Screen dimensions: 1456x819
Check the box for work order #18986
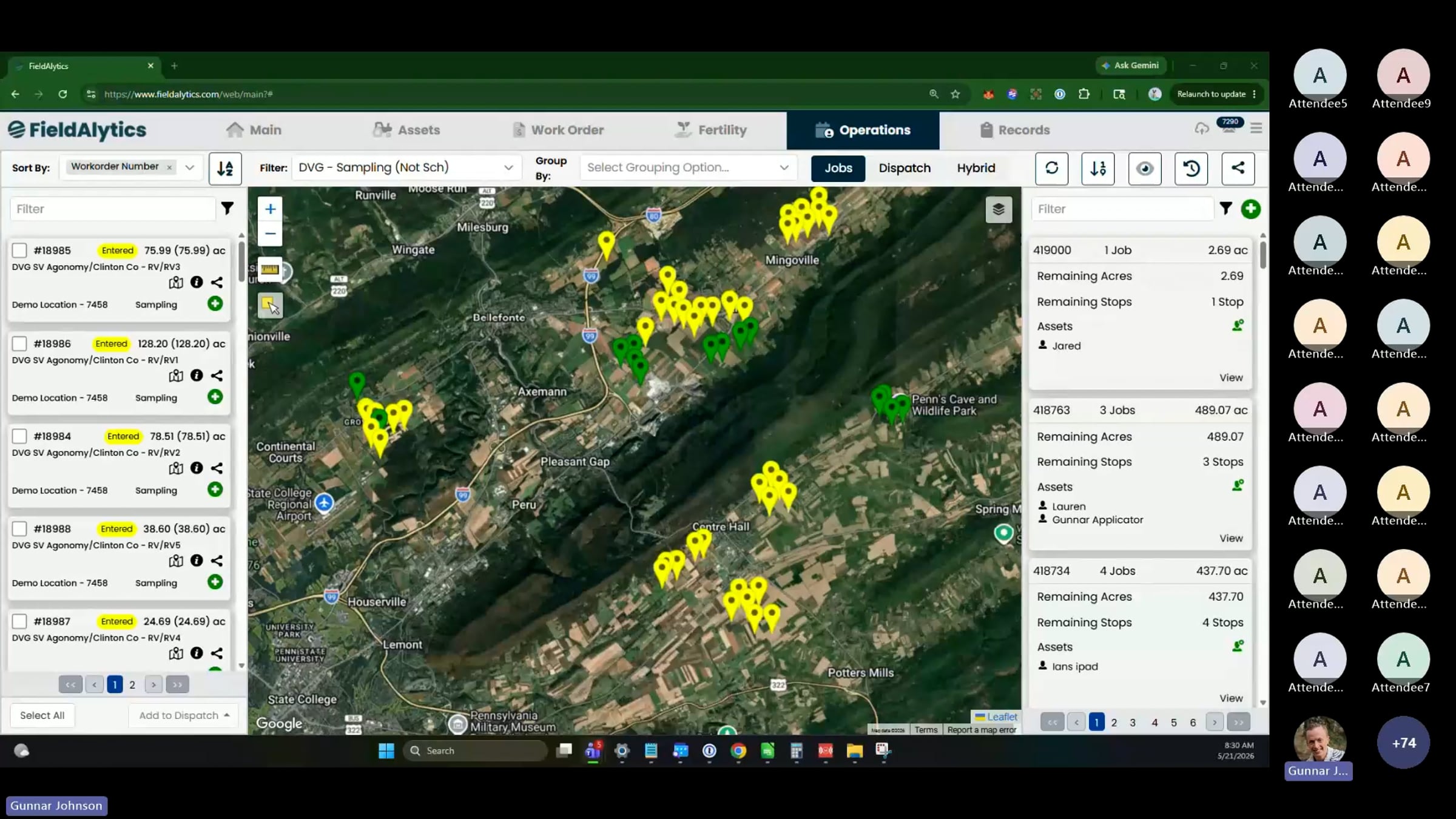(19, 344)
